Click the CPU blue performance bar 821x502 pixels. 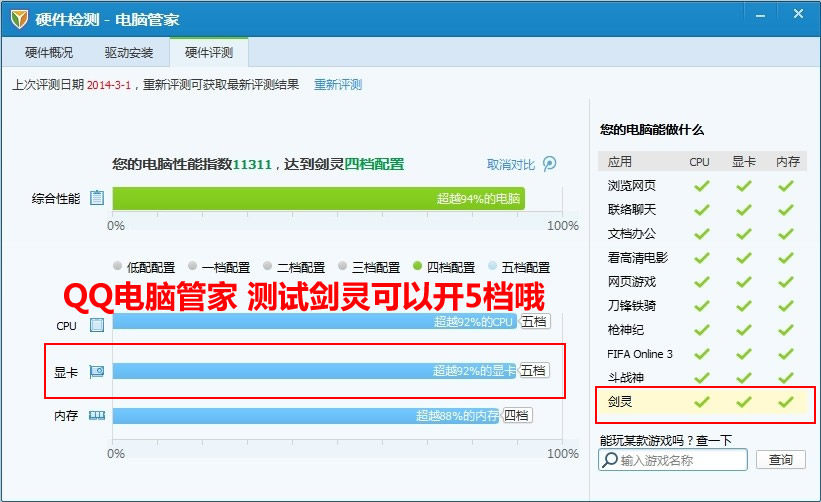315,321
